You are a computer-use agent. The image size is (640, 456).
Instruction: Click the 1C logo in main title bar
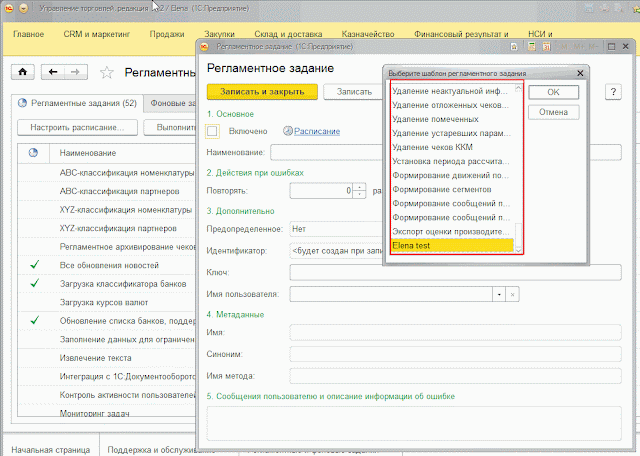(x=9, y=8)
